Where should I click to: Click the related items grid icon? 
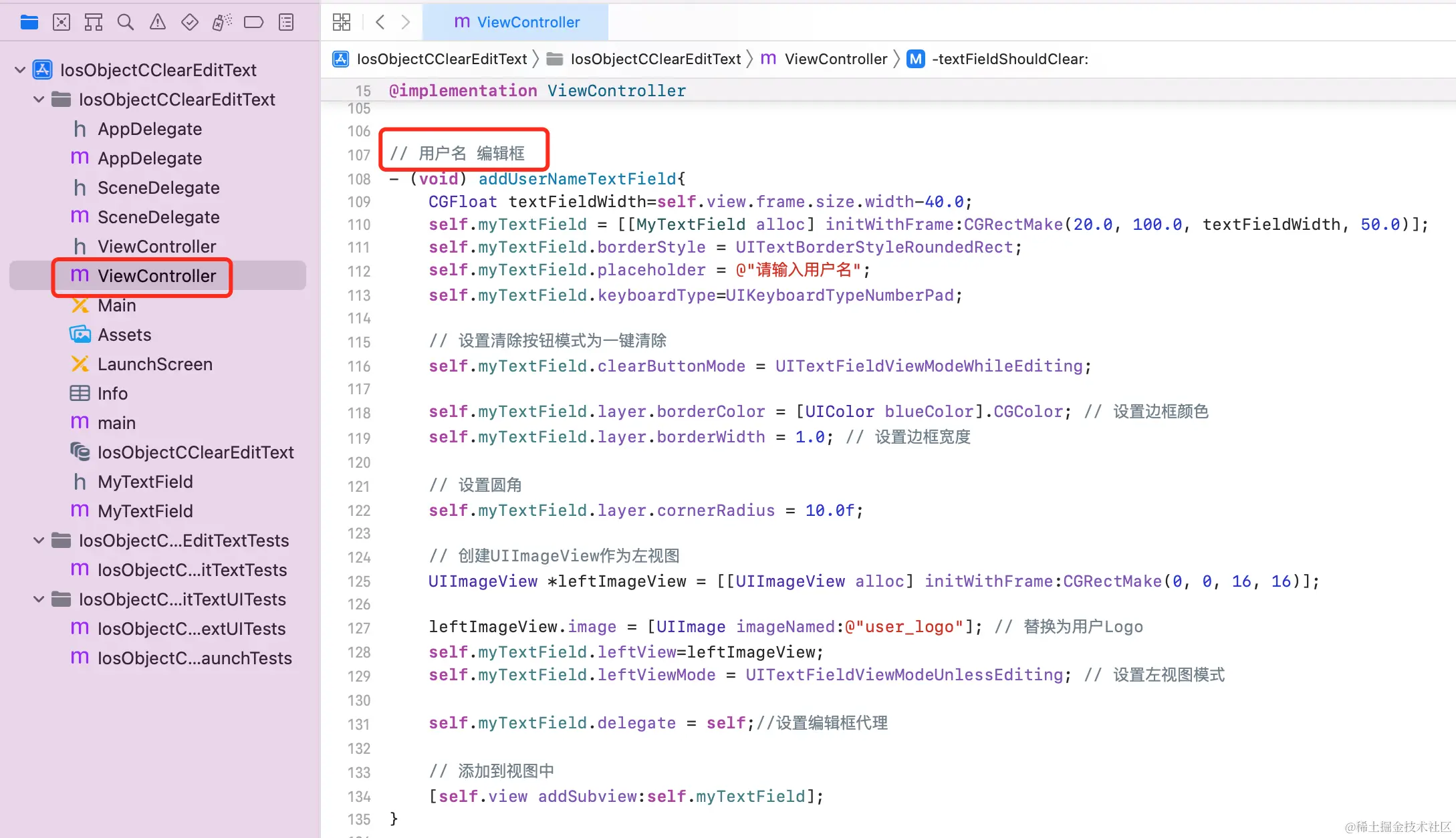click(x=342, y=22)
